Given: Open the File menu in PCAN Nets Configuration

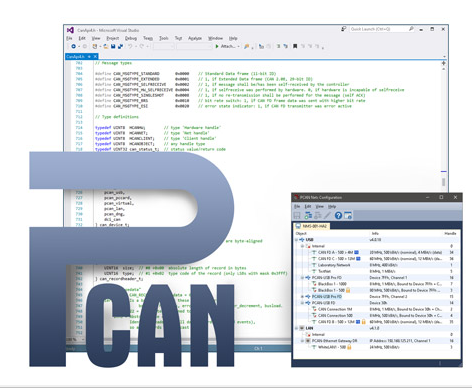Looking at the screenshot, I should coord(297,206).
